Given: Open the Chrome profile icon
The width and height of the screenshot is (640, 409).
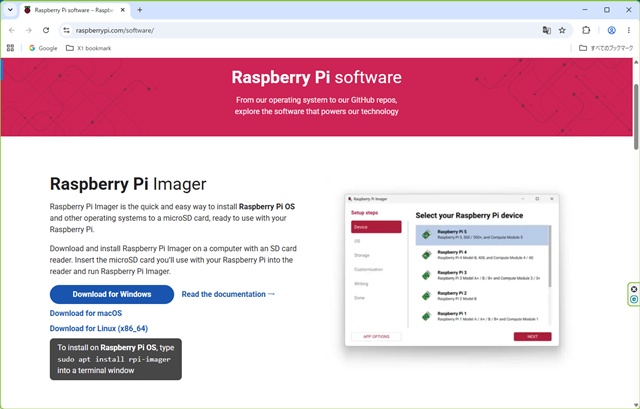Looking at the screenshot, I should click(x=611, y=30).
